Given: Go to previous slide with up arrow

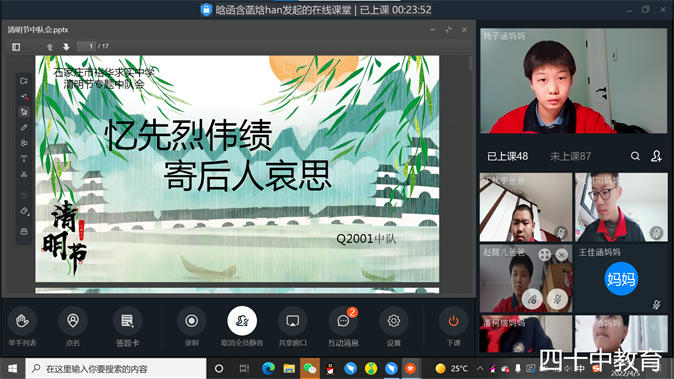Looking at the screenshot, I should click(50, 47).
